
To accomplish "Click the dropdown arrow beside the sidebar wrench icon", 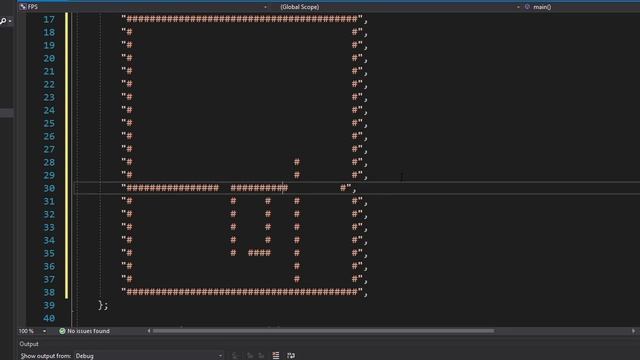I will pos(10,21).
